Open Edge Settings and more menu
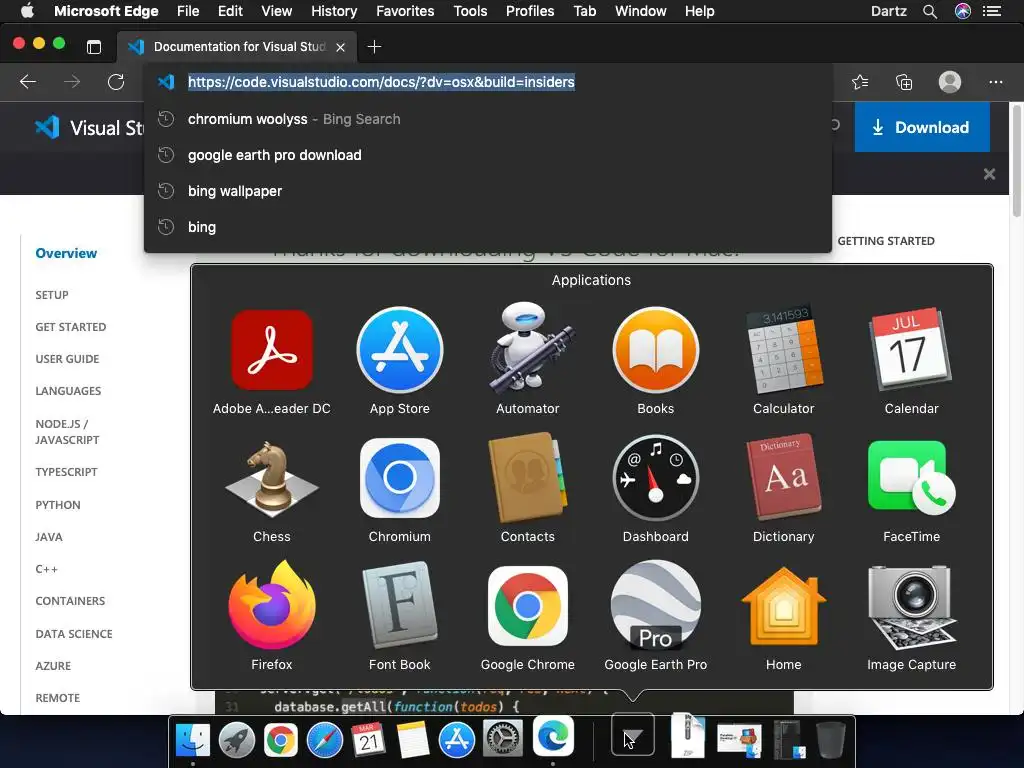1024x768 pixels. point(995,82)
